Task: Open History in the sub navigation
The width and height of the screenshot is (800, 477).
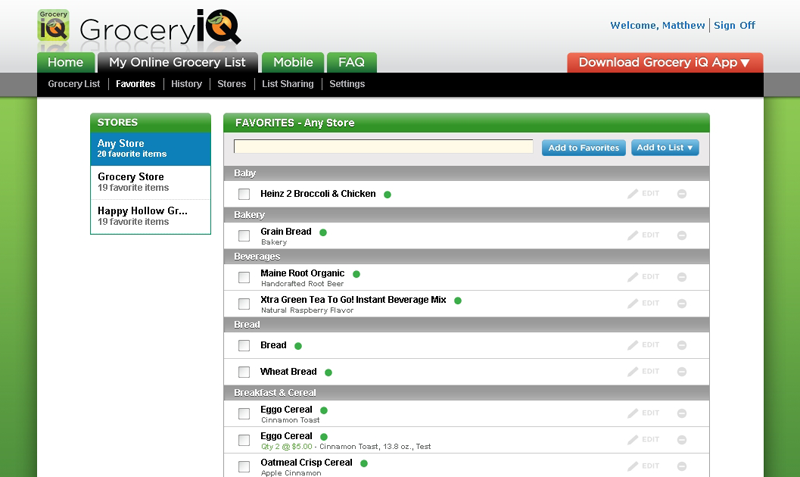Action: tap(186, 84)
